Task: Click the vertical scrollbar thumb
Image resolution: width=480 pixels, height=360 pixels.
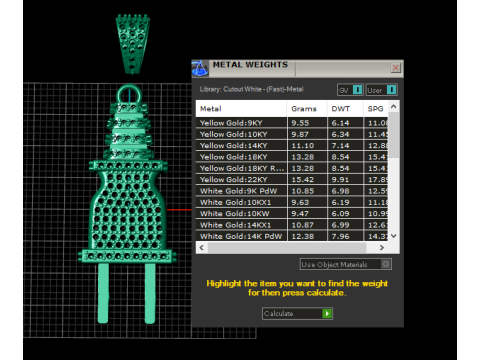Action: [394, 135]
